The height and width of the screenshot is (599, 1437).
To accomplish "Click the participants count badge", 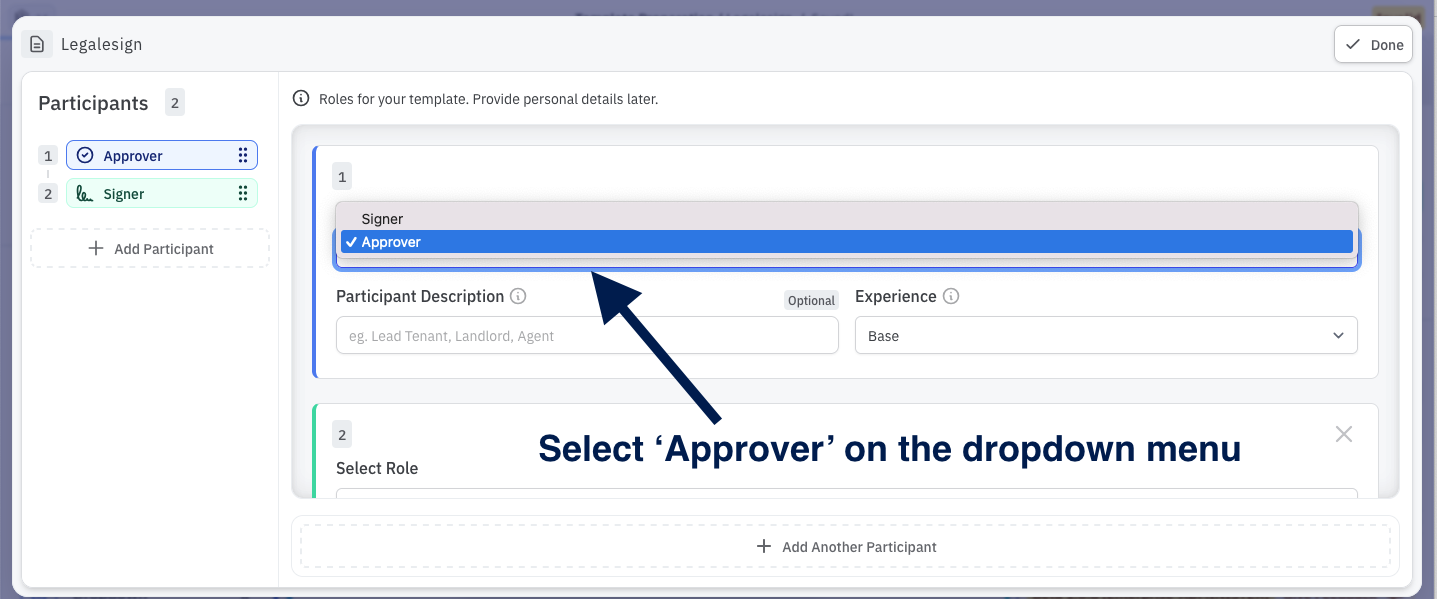I will pyautogui.click(x=175, y=103).
